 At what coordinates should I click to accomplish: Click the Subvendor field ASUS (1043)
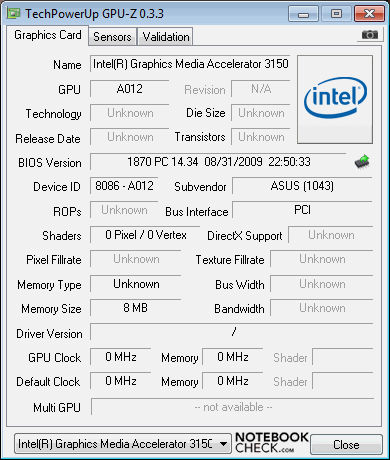tap(302, 186)
